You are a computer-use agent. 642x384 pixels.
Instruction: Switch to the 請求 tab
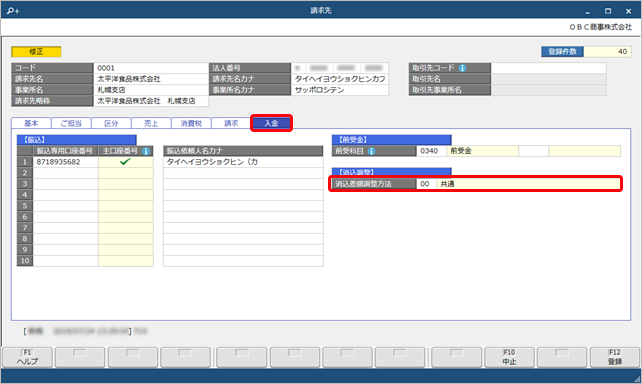pos(231,123)
